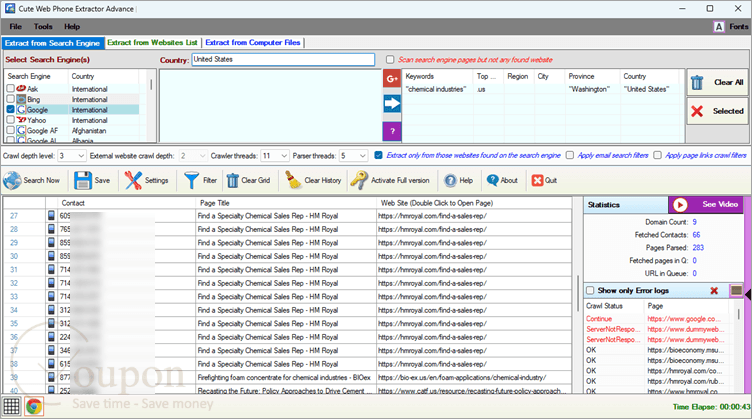Screen dimensions: 752x419
Task: Click the Search Engine column header
Action: click(x=36, y=76)
